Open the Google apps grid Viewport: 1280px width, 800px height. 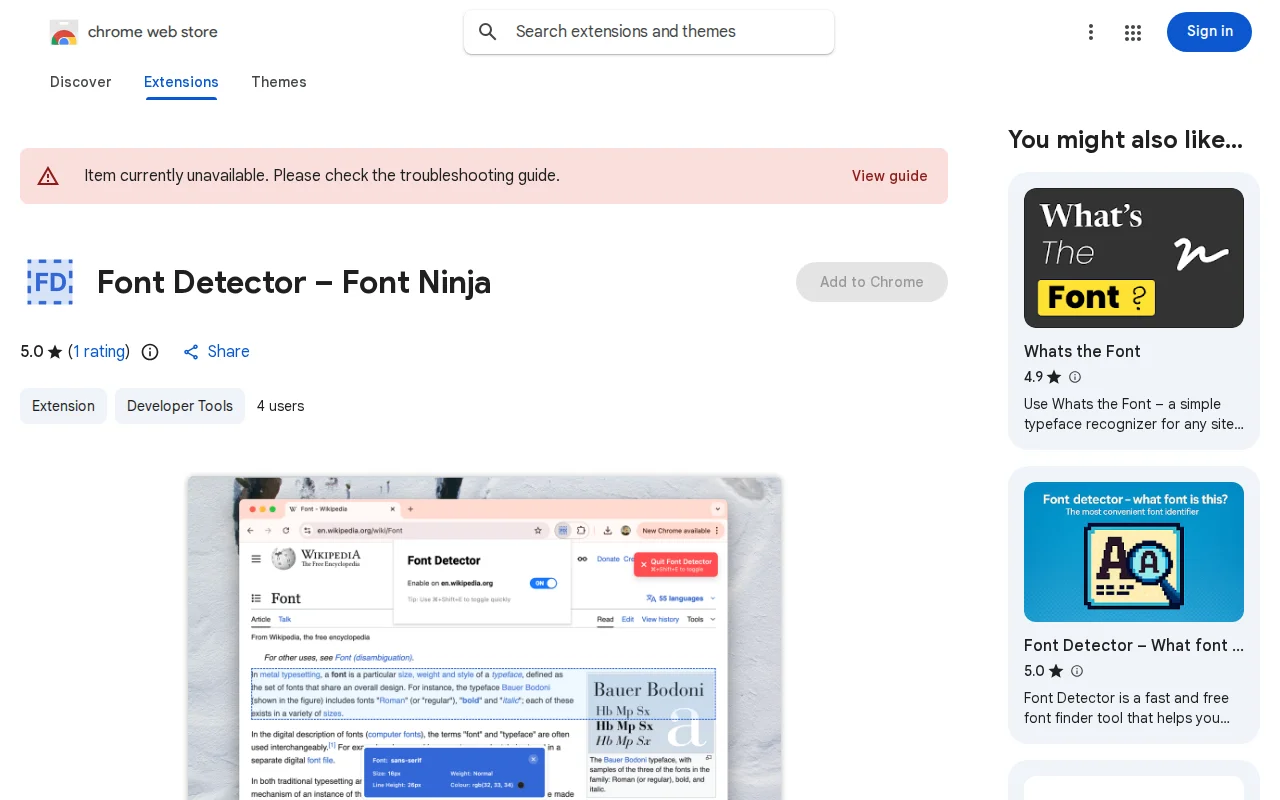pyautogui.click(x=1133, y=32)
